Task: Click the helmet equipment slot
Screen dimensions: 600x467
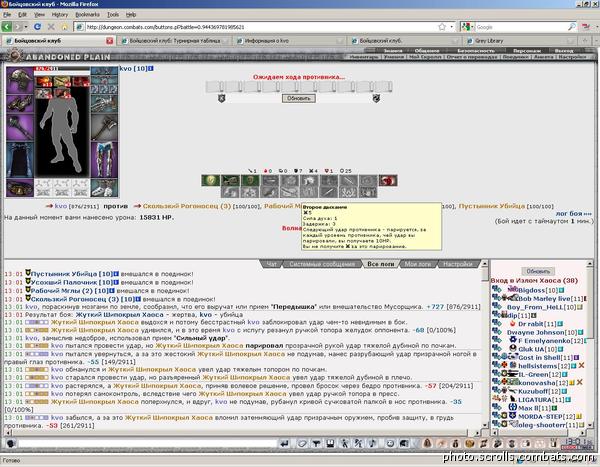Action: click(x=20, y=80)
